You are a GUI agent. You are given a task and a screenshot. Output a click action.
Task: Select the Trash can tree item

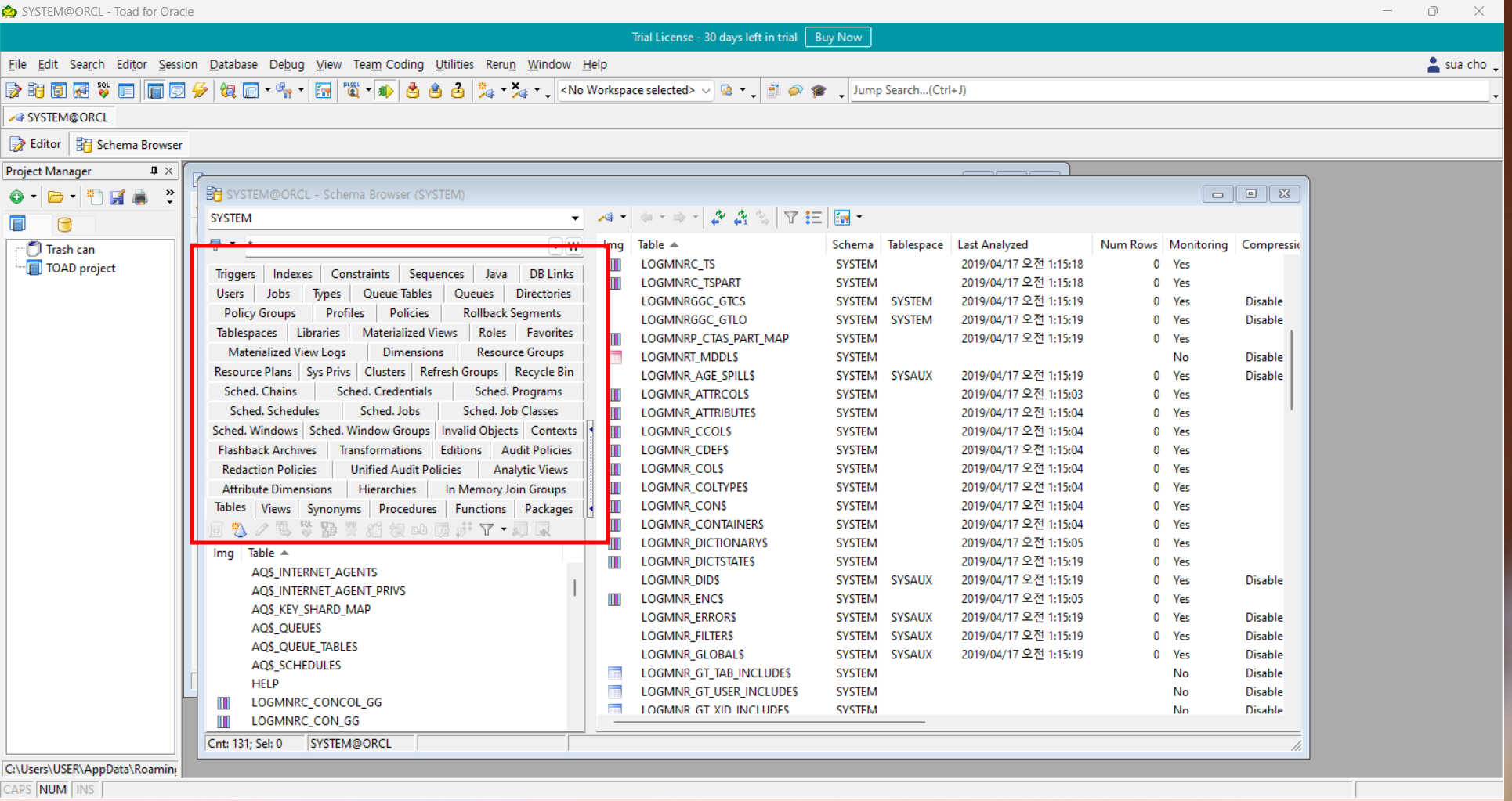coord(70,250)
